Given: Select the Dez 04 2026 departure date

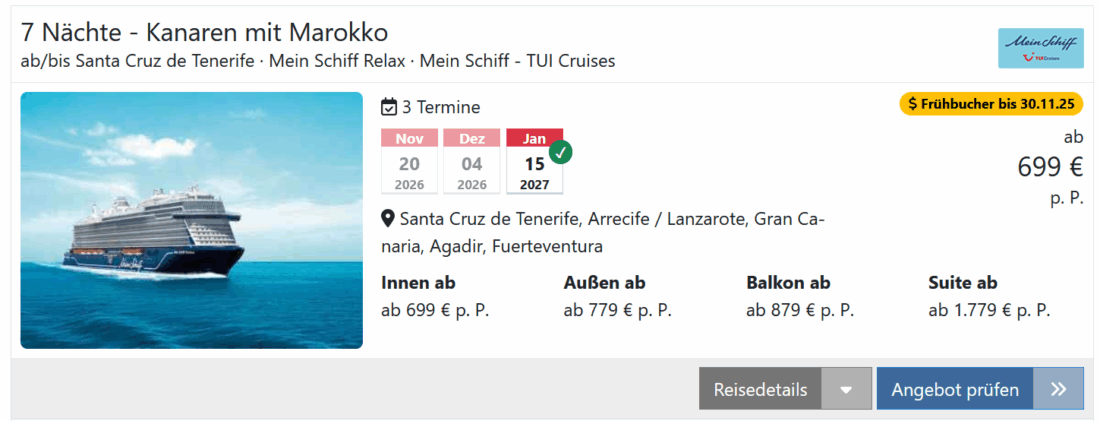Looking at the screenshot, I should tap(472, 162).
